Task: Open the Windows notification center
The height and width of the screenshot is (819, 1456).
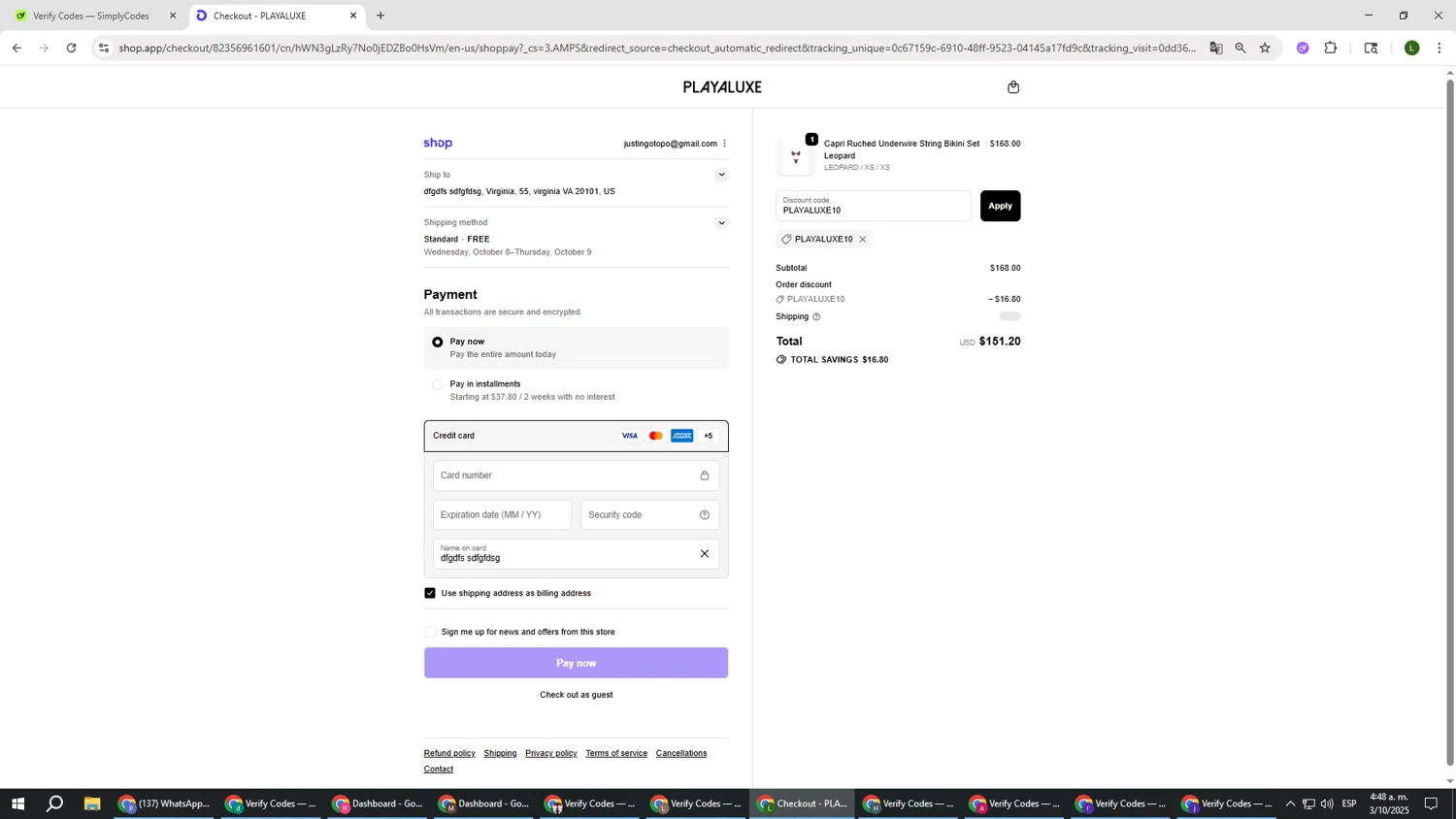Action: pos(1431,803)
